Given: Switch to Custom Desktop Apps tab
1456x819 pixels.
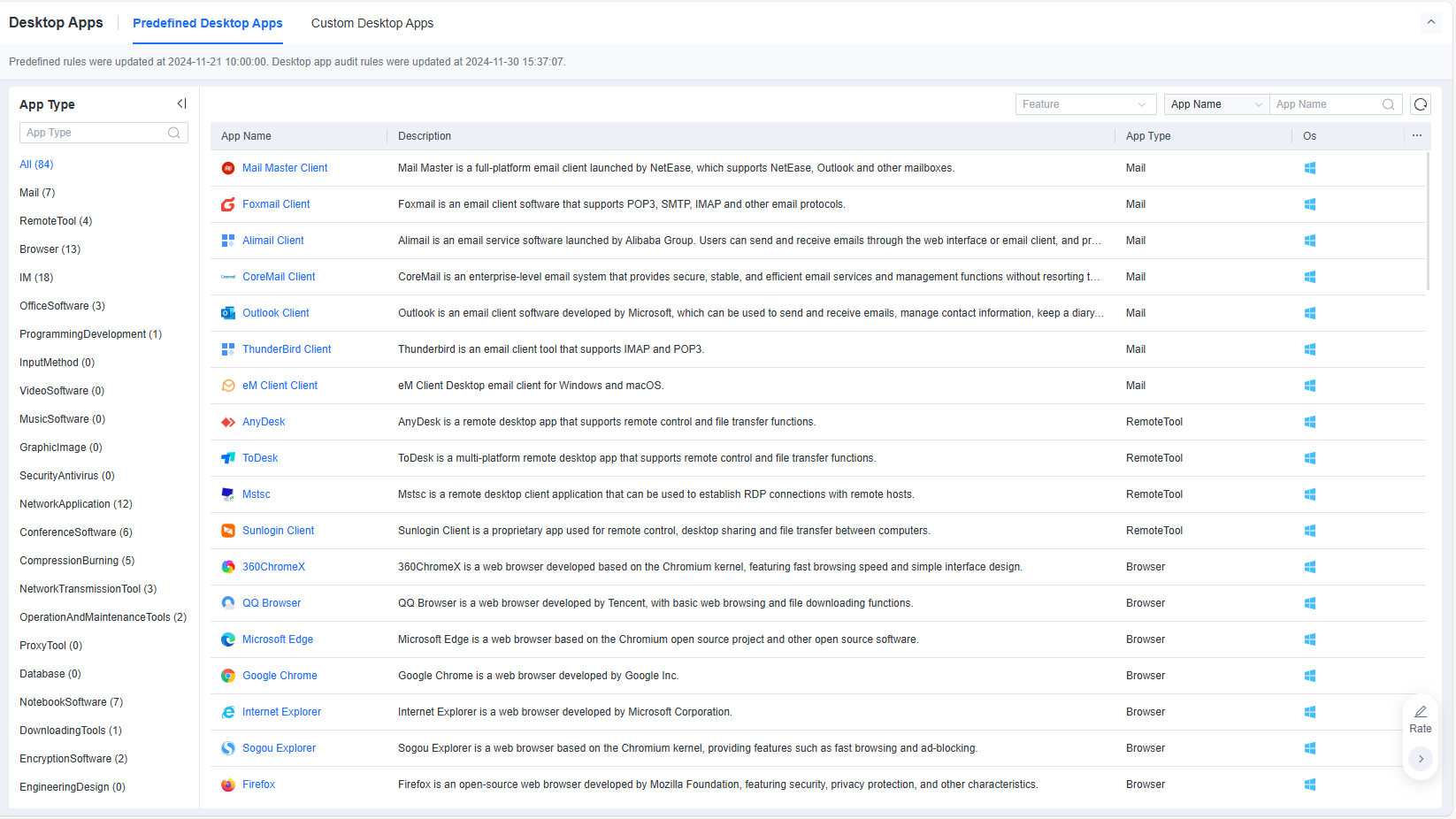Looking at the screenshot, I should click(x=372, y=23).
